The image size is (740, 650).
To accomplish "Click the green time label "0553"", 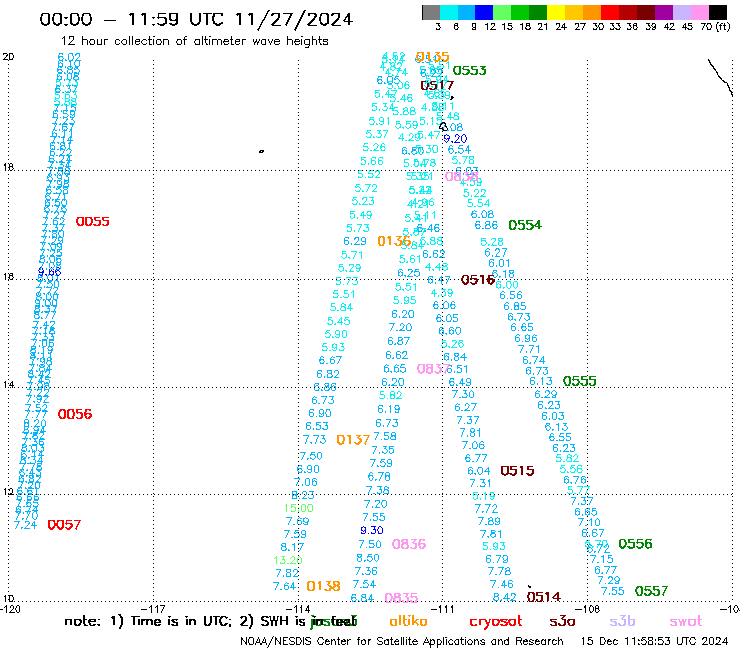I will (469, 70).
